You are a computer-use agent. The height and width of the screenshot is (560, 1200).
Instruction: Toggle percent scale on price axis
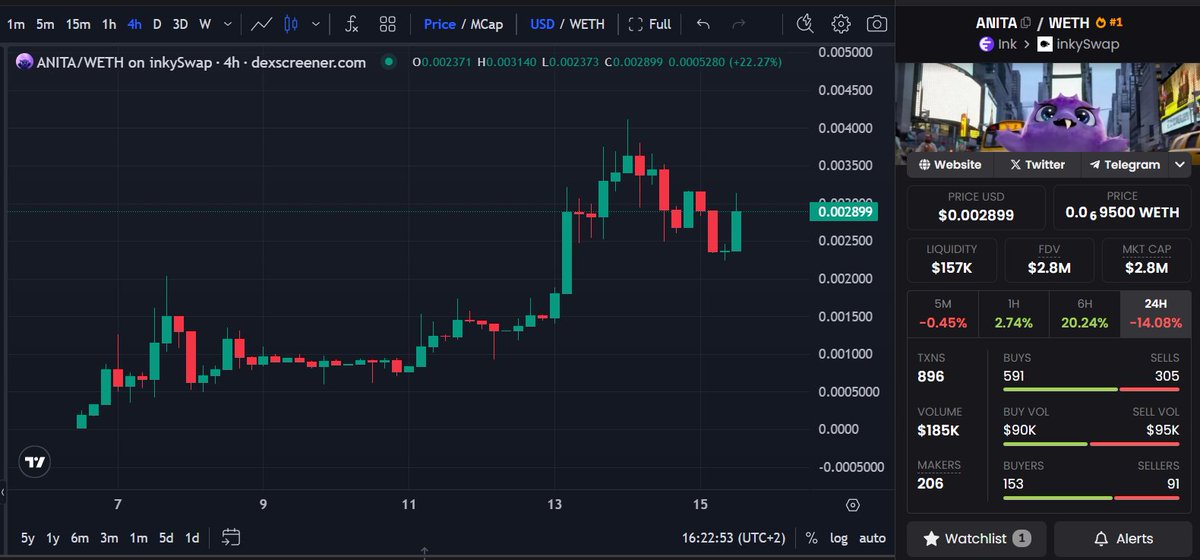point(811,538)
